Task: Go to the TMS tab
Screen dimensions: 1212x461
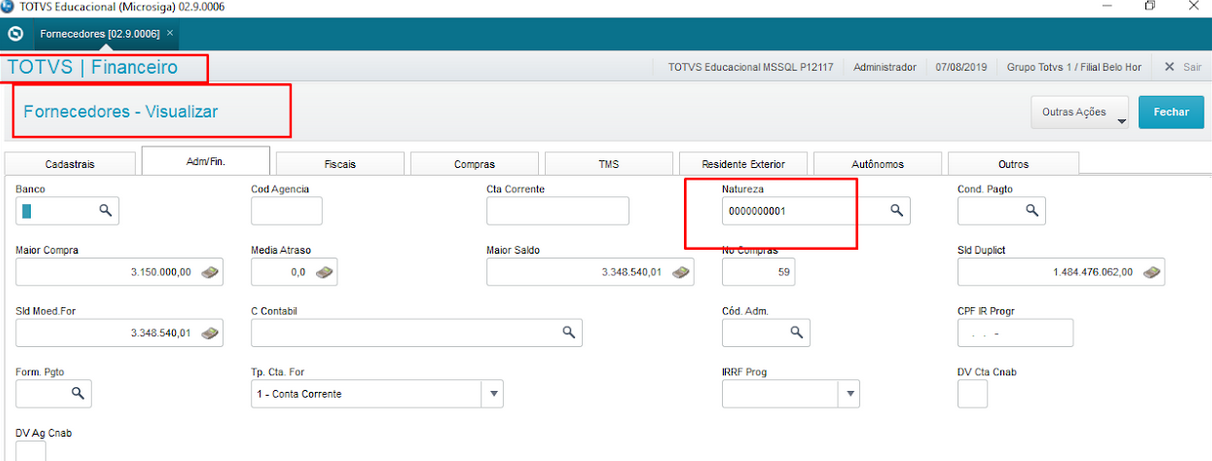Action: pyautogui.click(x=608, y=164)
